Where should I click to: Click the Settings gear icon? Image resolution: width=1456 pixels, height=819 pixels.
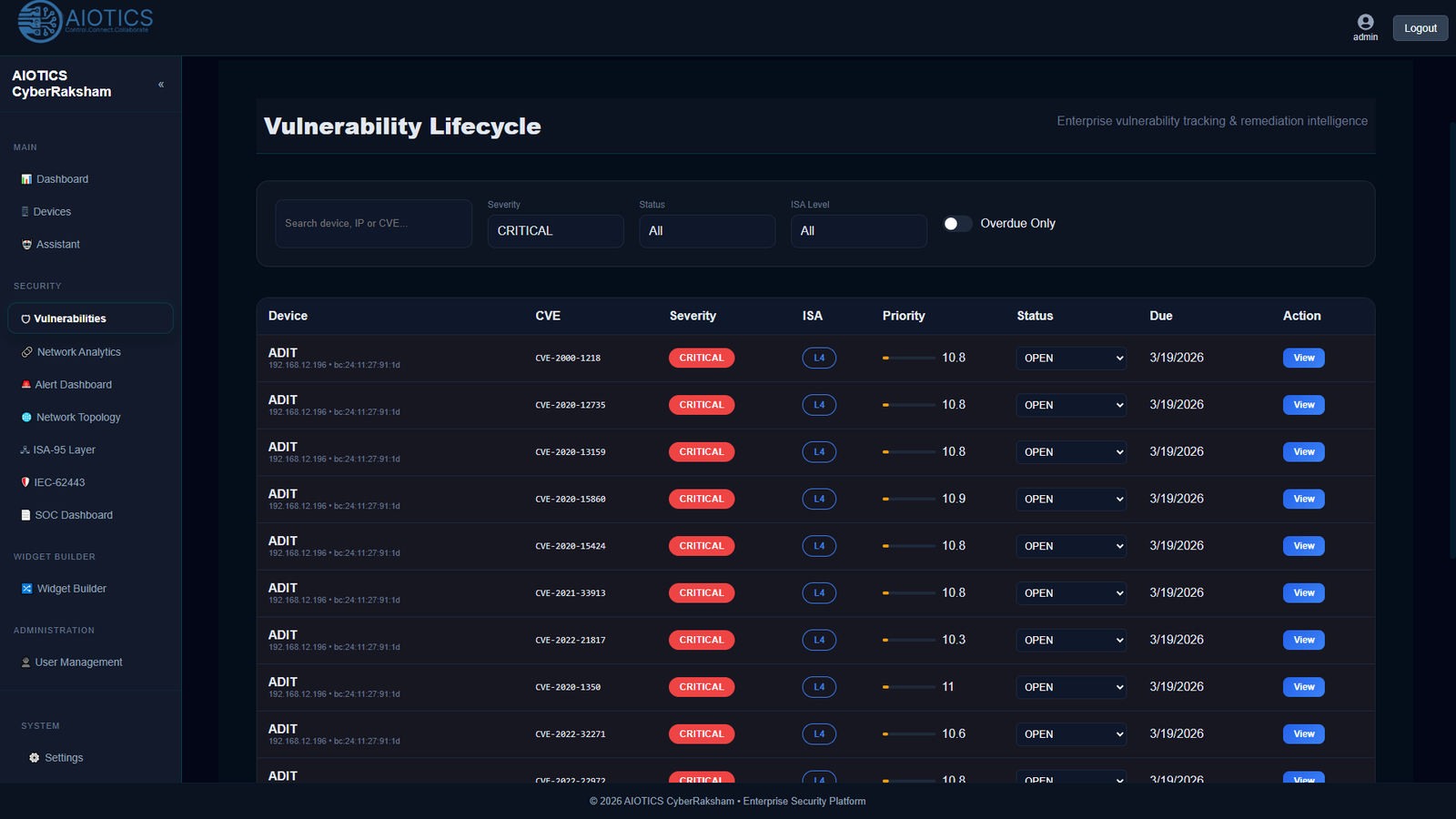pos(35,758)
